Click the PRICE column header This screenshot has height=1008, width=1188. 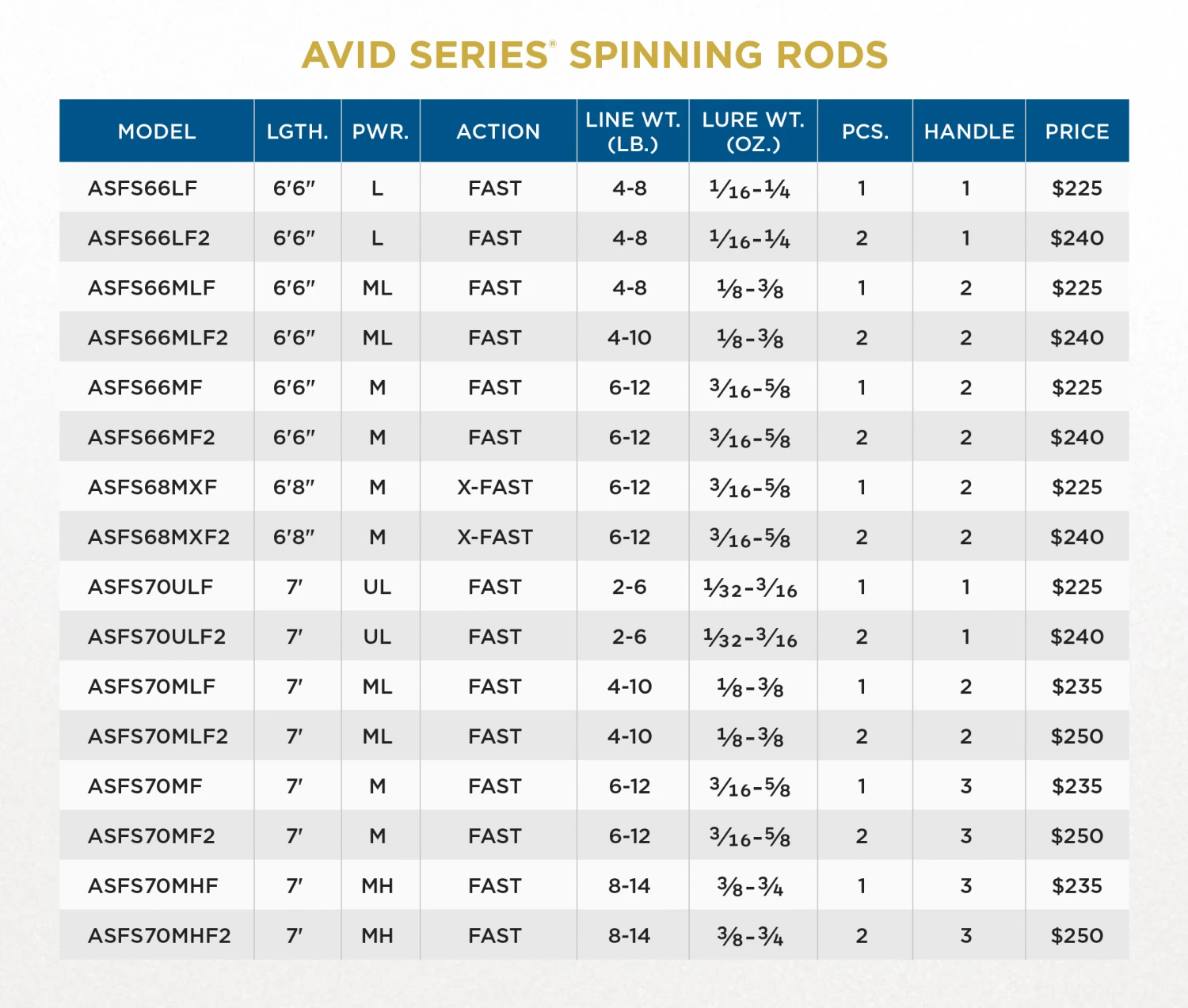pos(1076,131)
